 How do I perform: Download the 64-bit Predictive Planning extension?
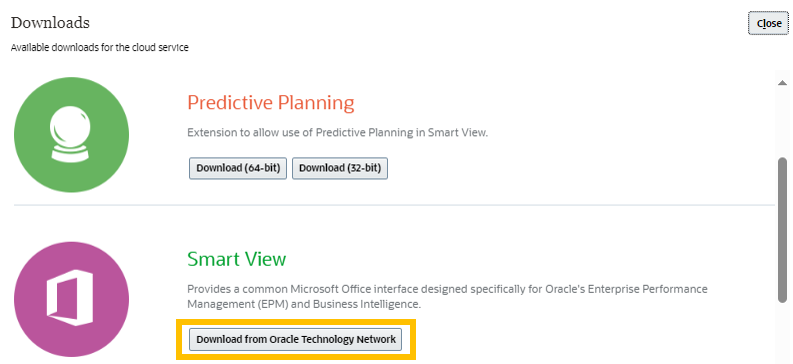(238, 168)
